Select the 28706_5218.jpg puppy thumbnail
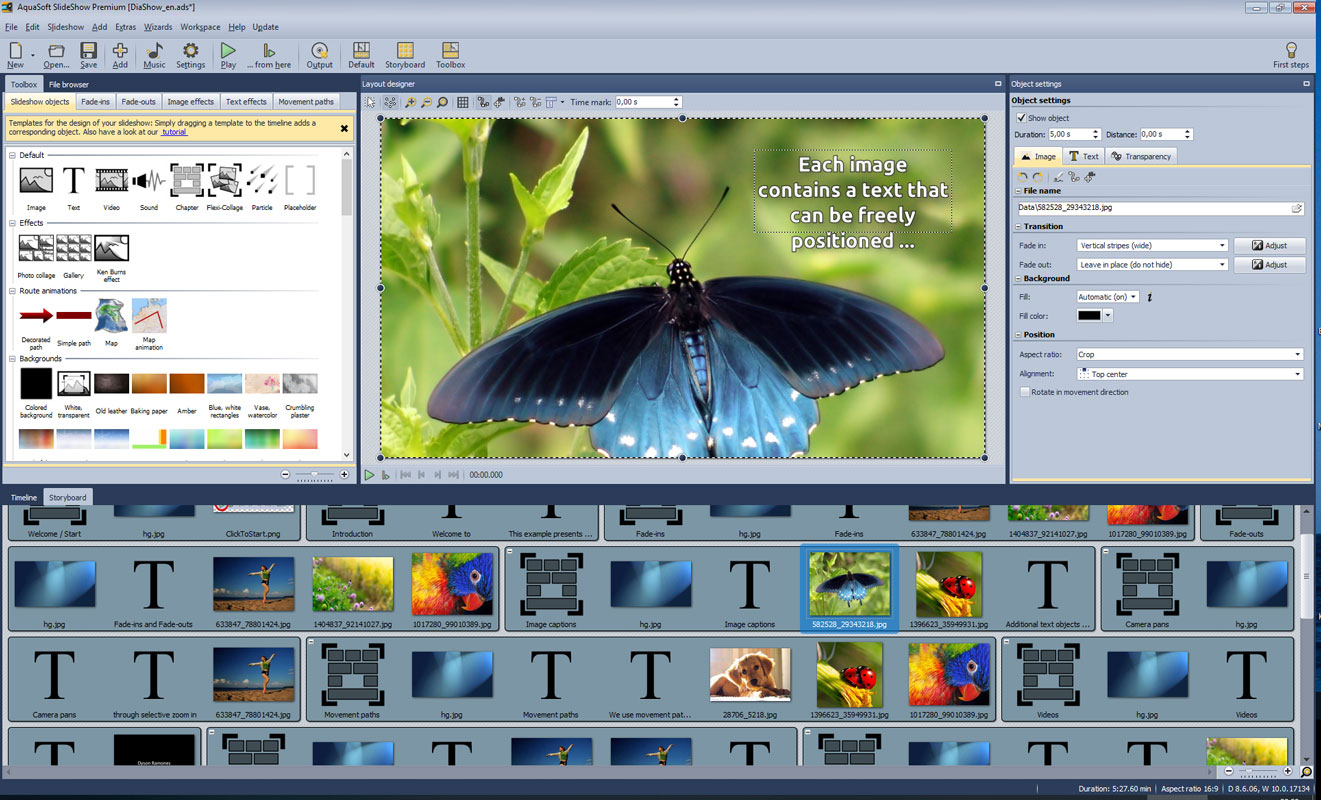 coord(750,674)
